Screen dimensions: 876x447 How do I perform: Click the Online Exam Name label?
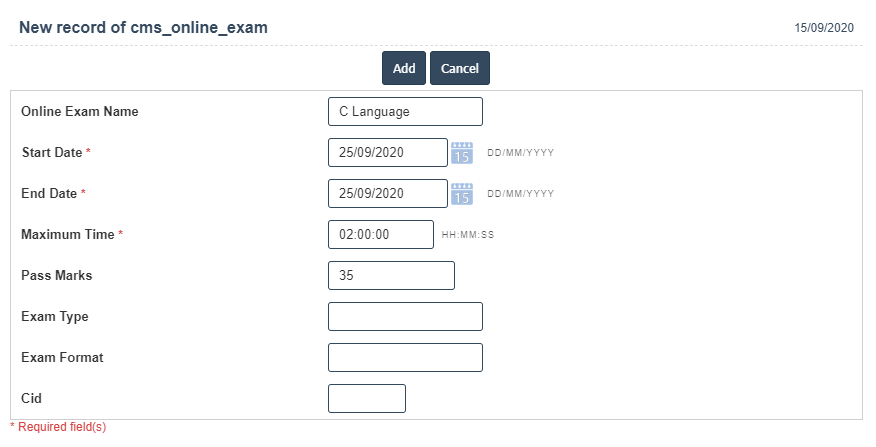(80, 111)
